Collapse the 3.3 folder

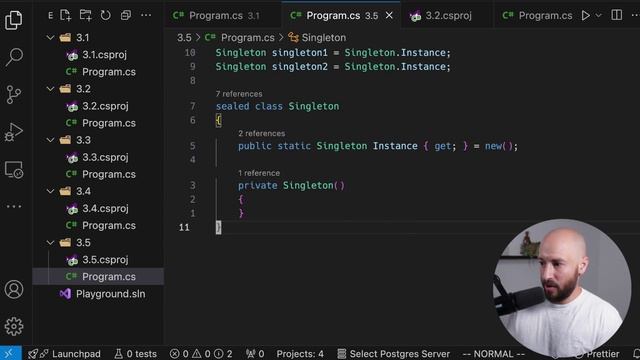coord(50,140)
